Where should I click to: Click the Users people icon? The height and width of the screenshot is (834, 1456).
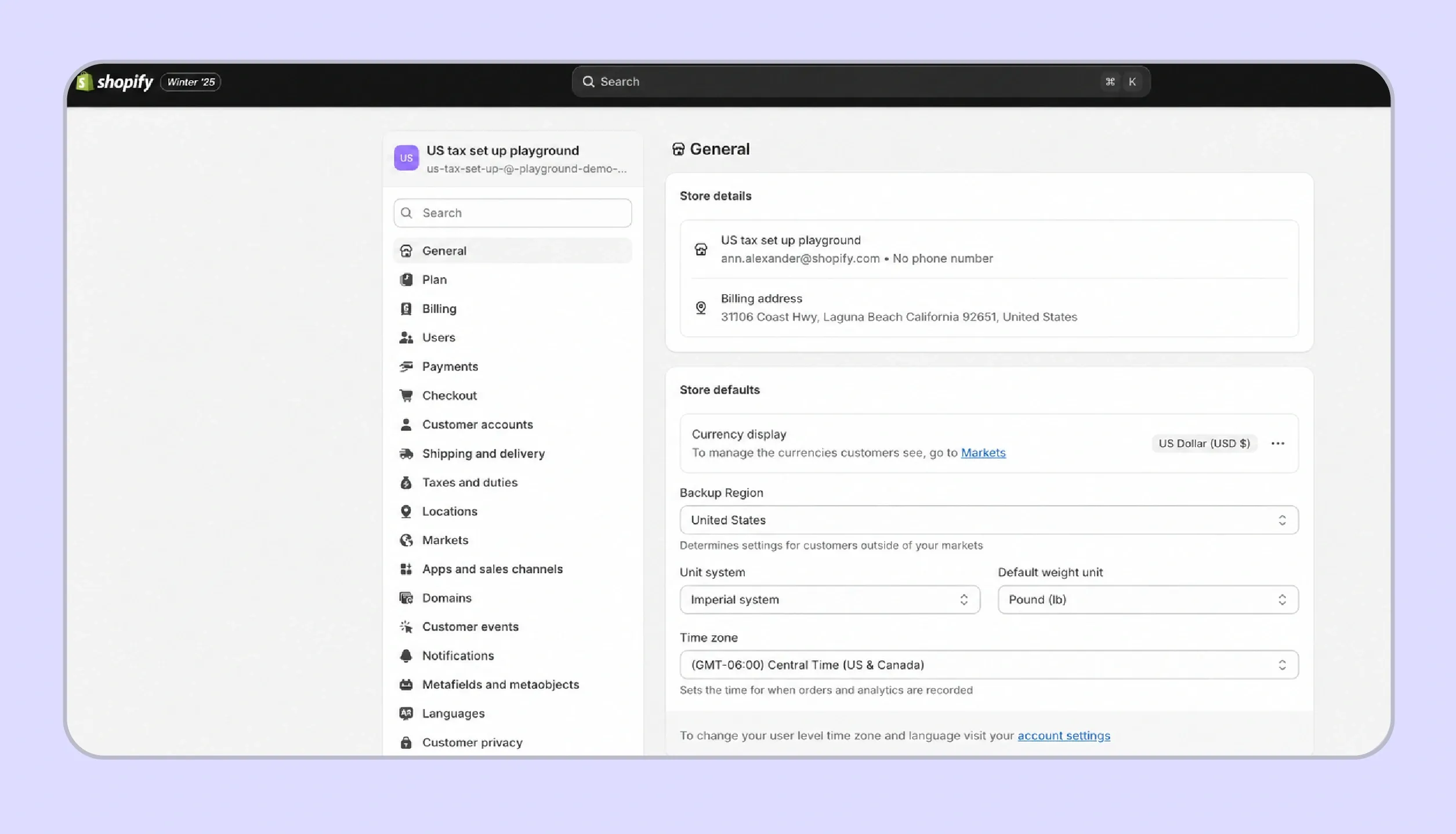[x=406, y=338]
